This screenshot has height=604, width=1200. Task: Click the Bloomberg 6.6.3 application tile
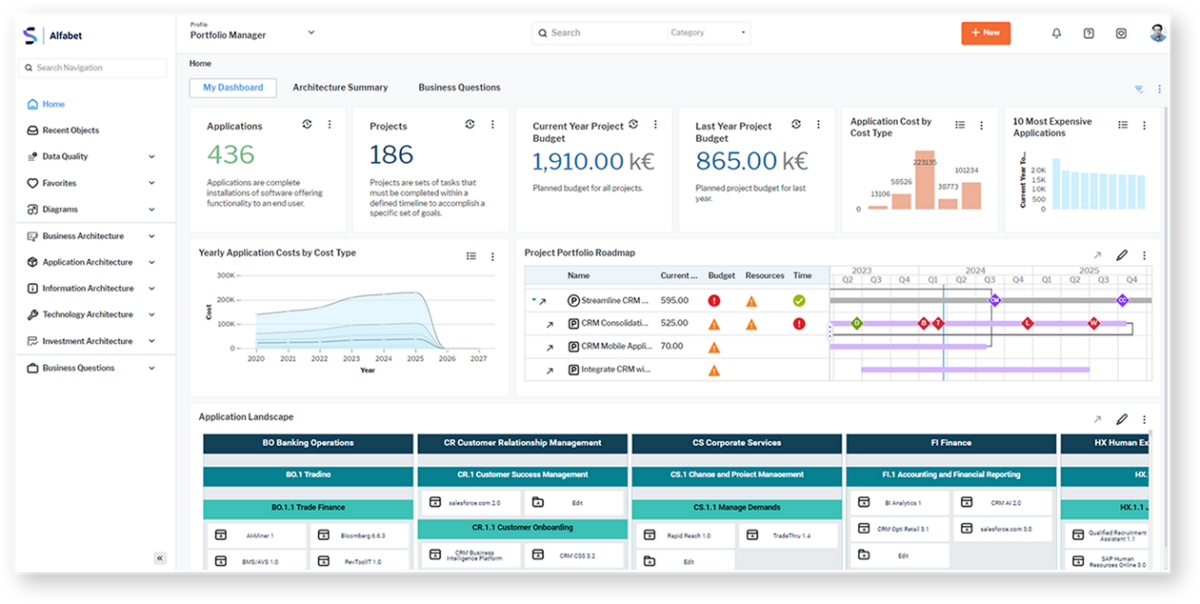click(360, 535)
